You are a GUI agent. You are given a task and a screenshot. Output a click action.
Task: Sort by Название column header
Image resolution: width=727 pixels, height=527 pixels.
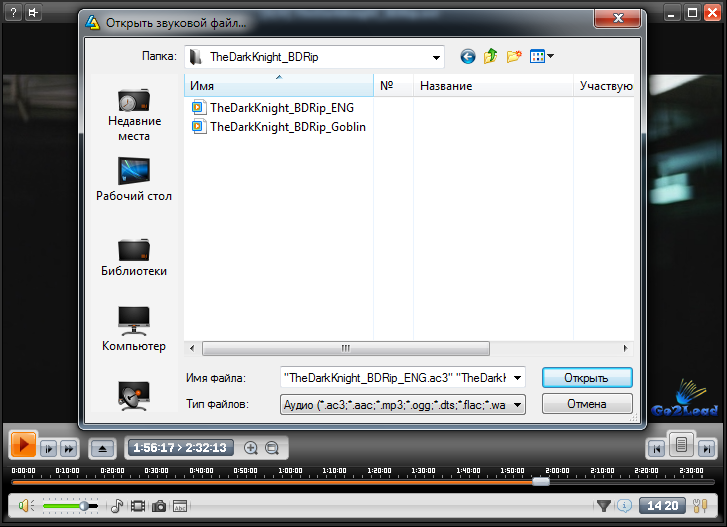(x=493, y=86)
